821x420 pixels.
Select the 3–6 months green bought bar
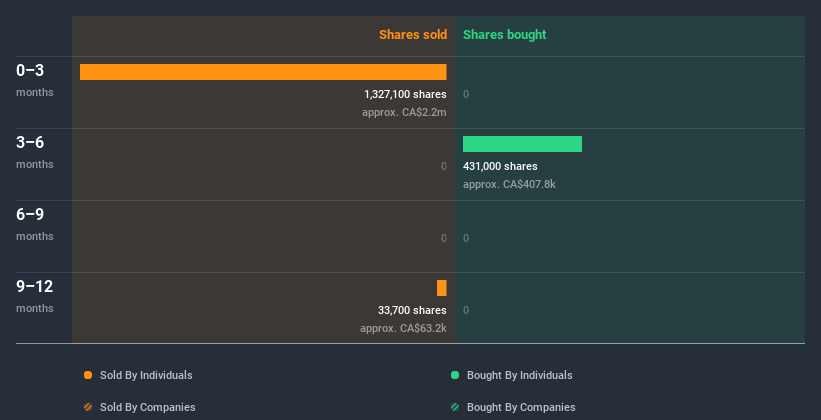[522, 144]
